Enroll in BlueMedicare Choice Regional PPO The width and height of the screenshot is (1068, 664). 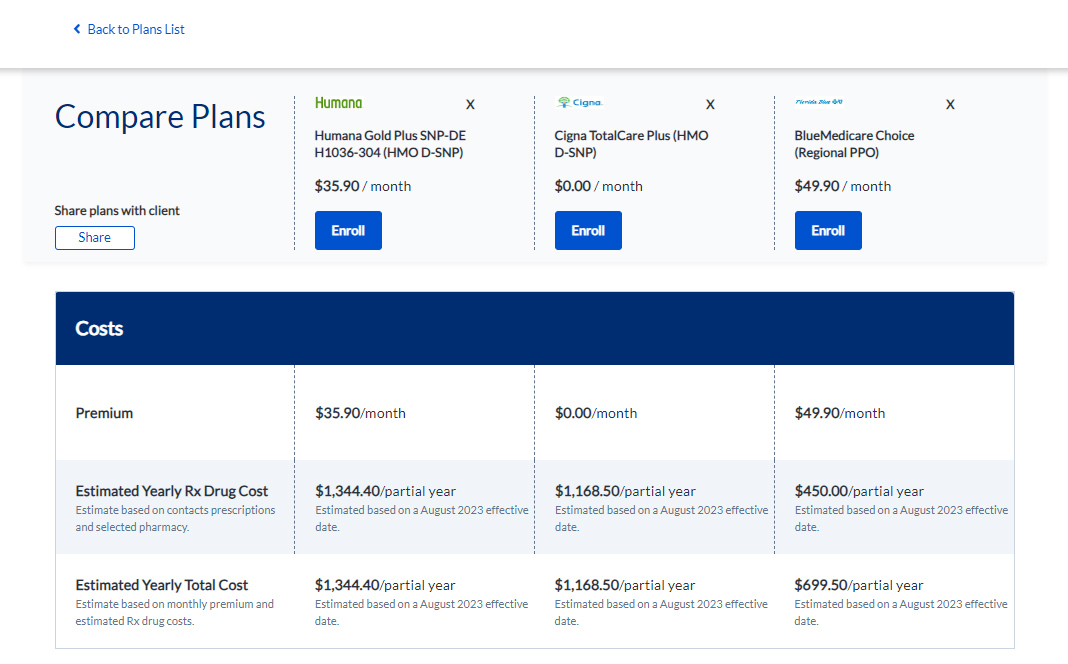tap(828, 230)
